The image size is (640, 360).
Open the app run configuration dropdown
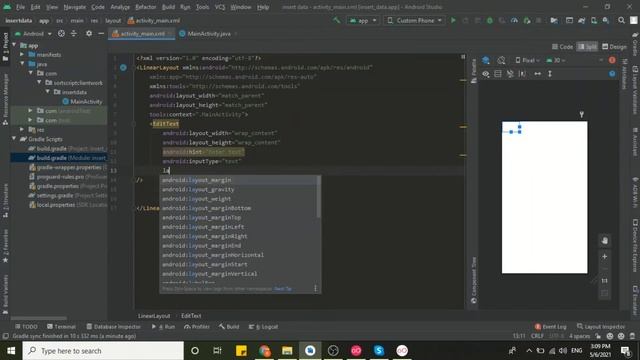click(363, 20)
